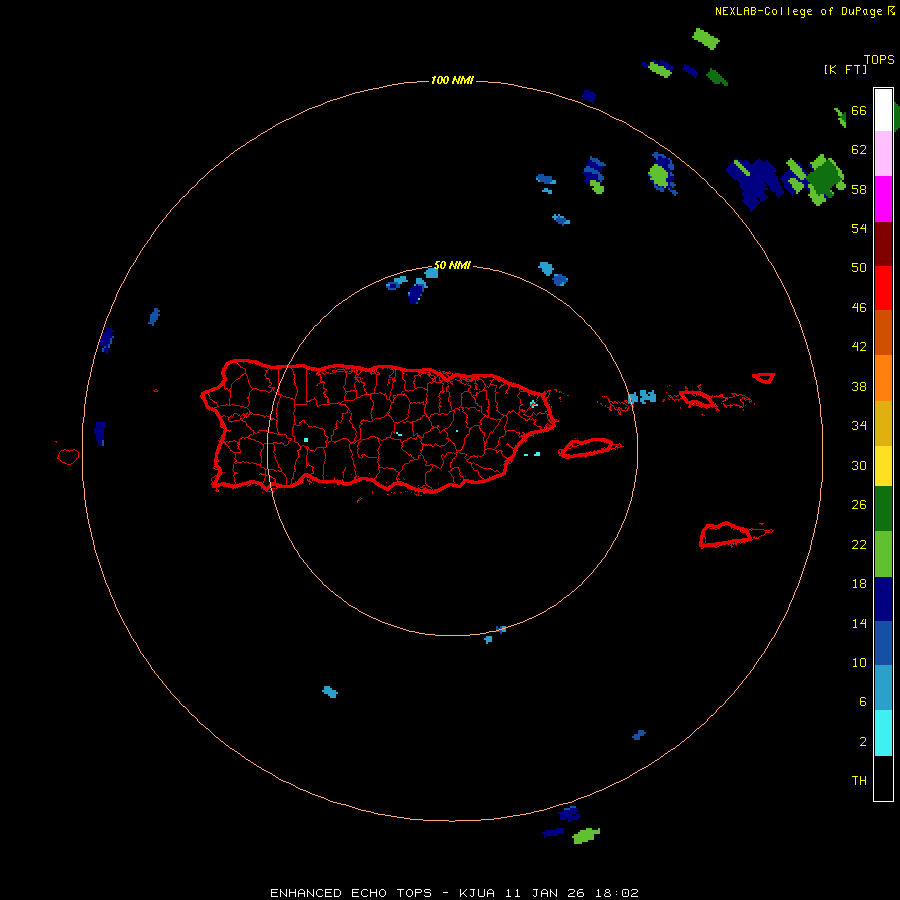Image resolution: width=900 pixels, height=900 pixels.
Task: Click the '[K FT]' units label
Action: tap(845, 69)
